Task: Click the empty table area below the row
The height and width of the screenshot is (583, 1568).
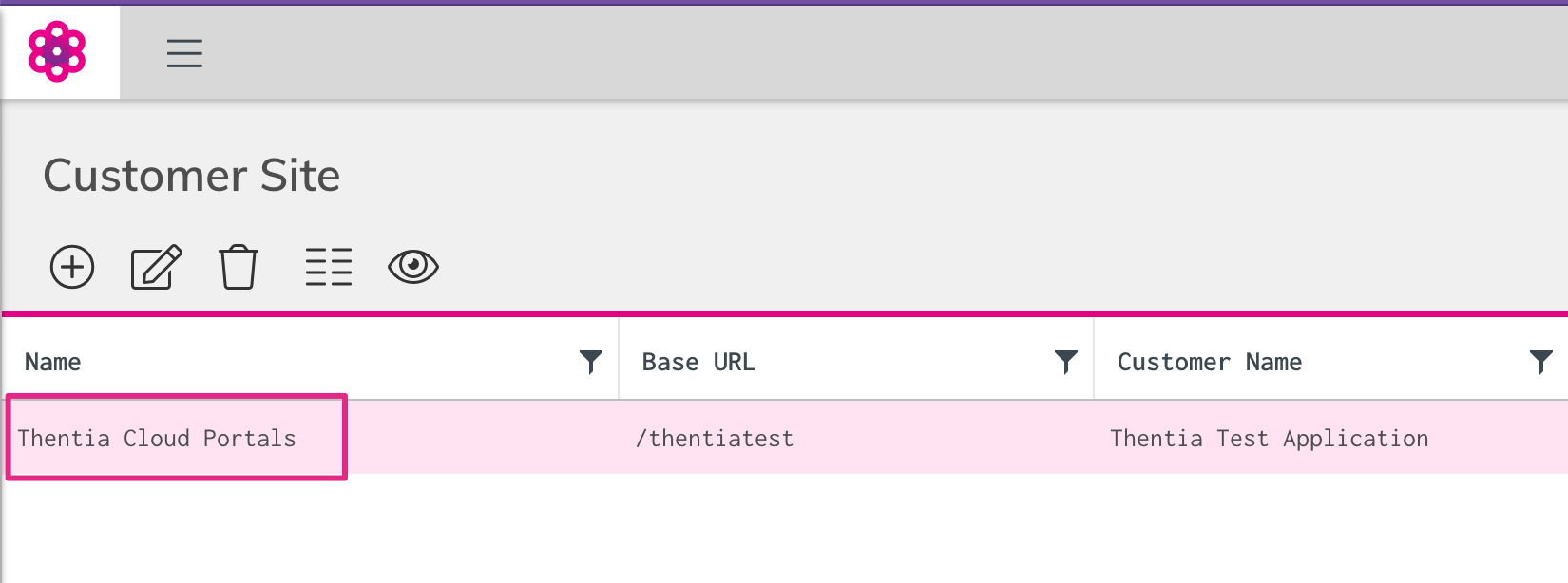Action: pos(784,532)
